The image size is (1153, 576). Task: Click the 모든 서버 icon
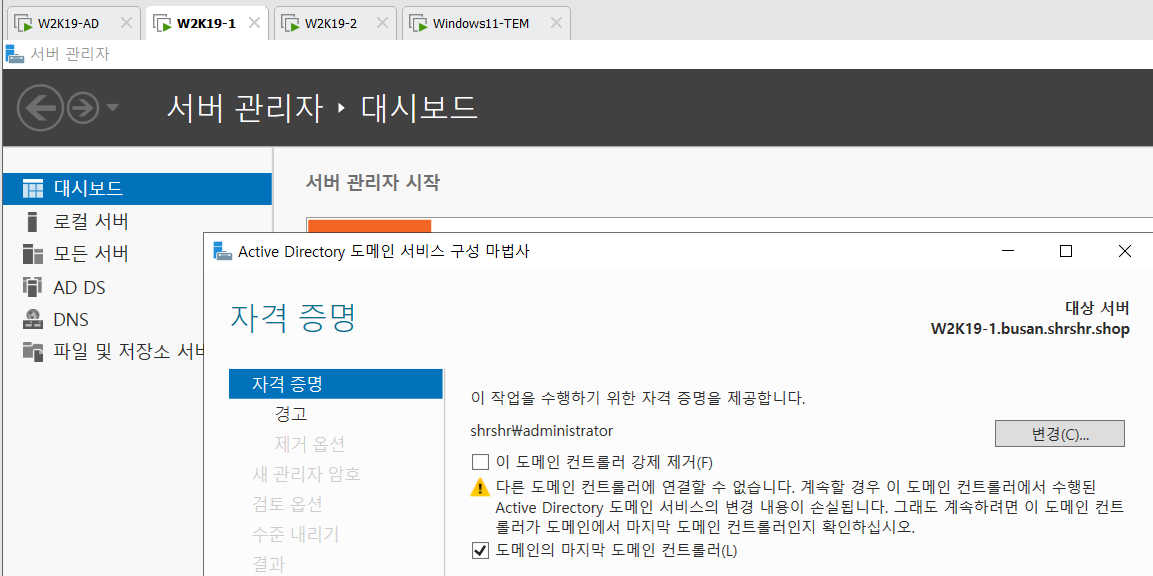tap(33, 255)
